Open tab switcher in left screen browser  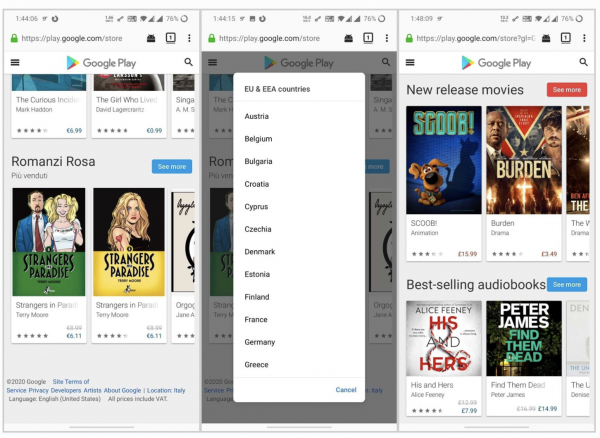[171, 38]
